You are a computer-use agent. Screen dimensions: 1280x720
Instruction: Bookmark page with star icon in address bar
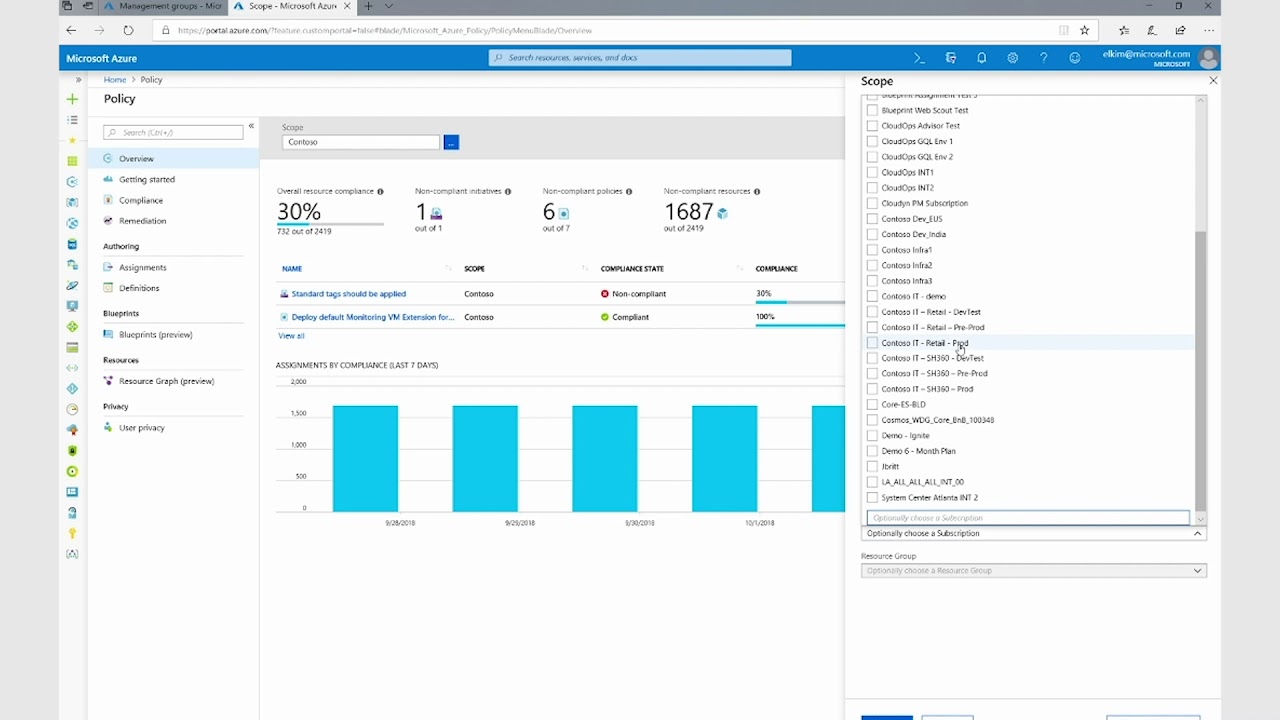tap(1084, 30)
